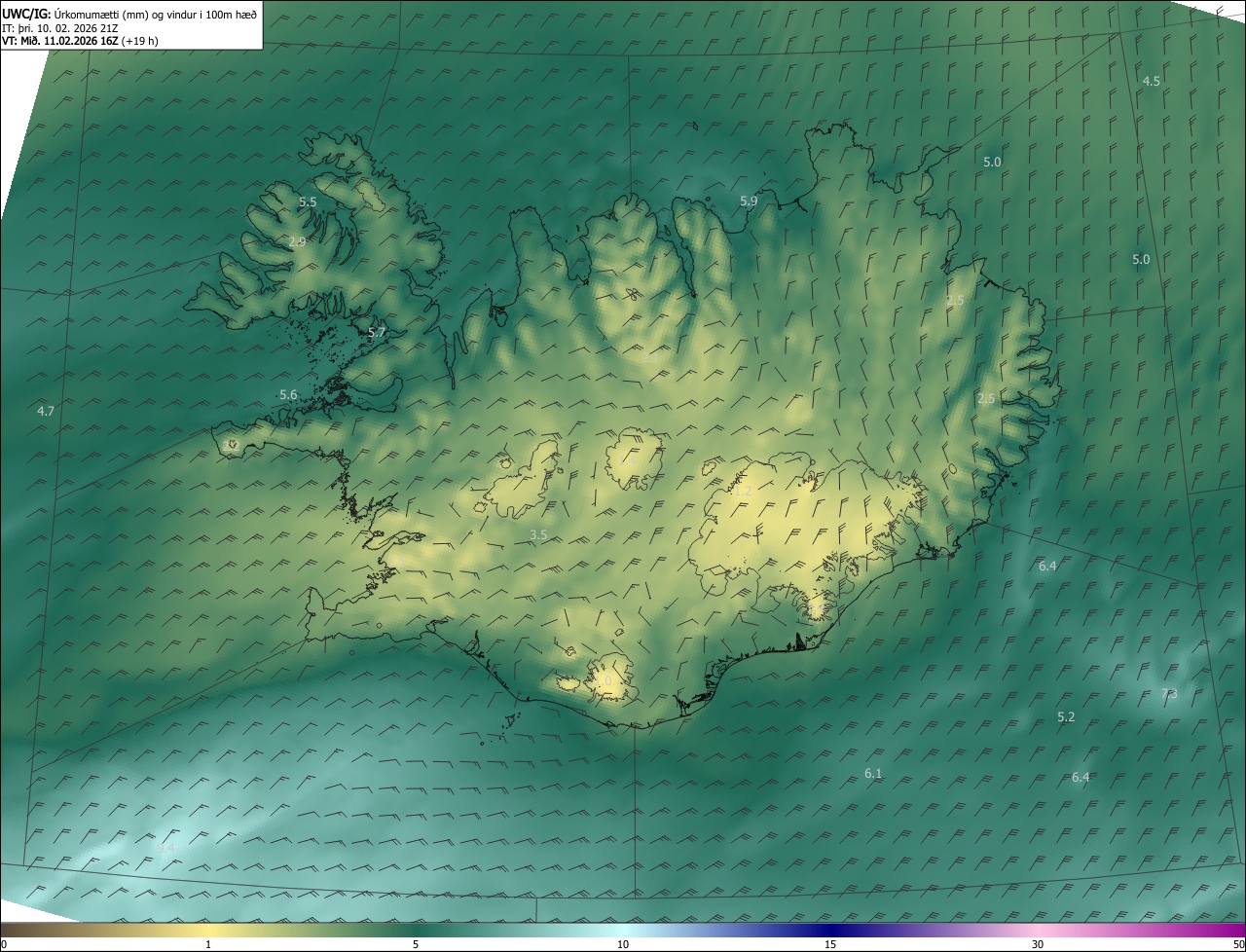Click the 2.9 value on the map
The width and height of the screenshot is (1246, 952).
(297, 241)
